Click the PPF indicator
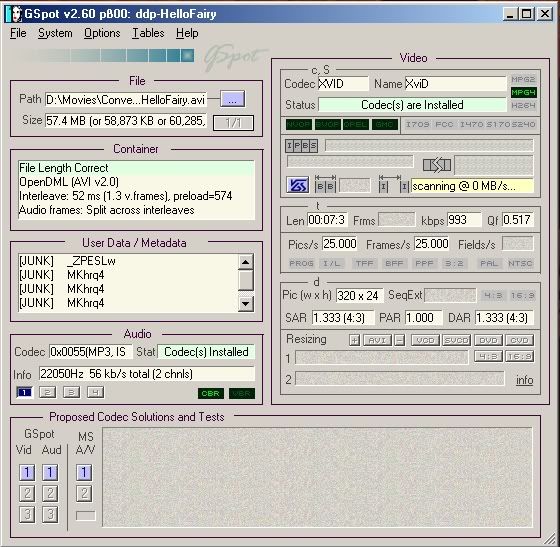The height and width of the screenshot is (547, 560). point(424,264)
